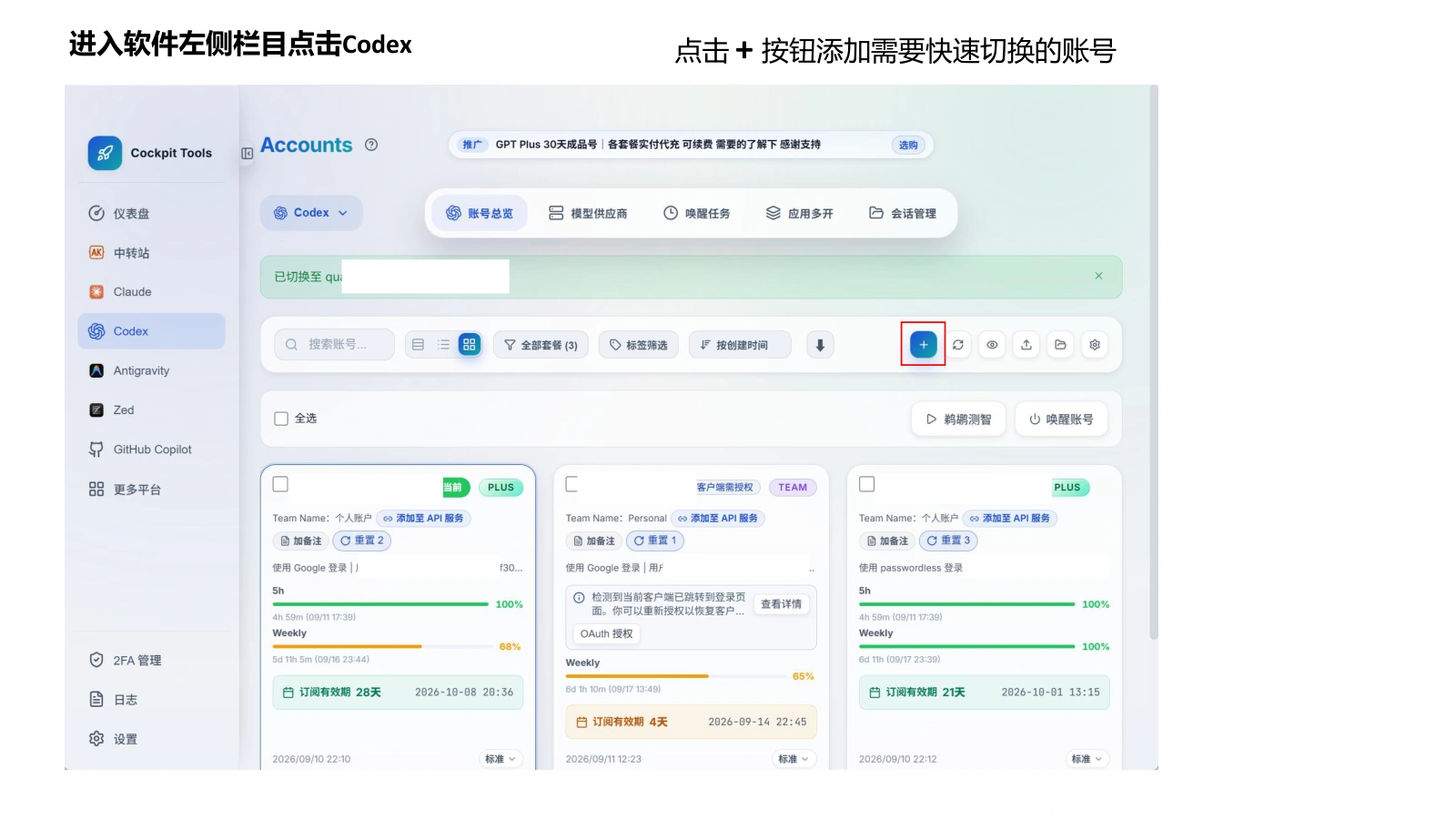Select checkbox on the 当前 PLUS account card

click(x=280, y=484)
